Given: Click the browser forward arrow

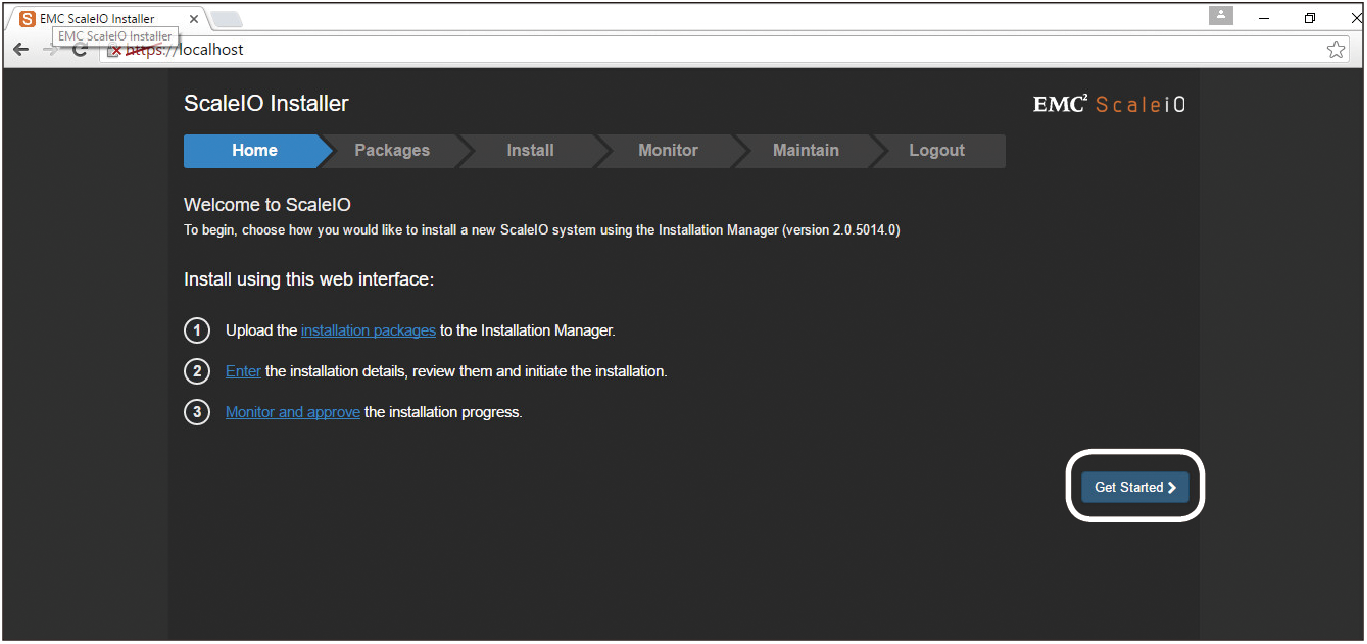Looking at the screenshot, I should coord(50,49).
